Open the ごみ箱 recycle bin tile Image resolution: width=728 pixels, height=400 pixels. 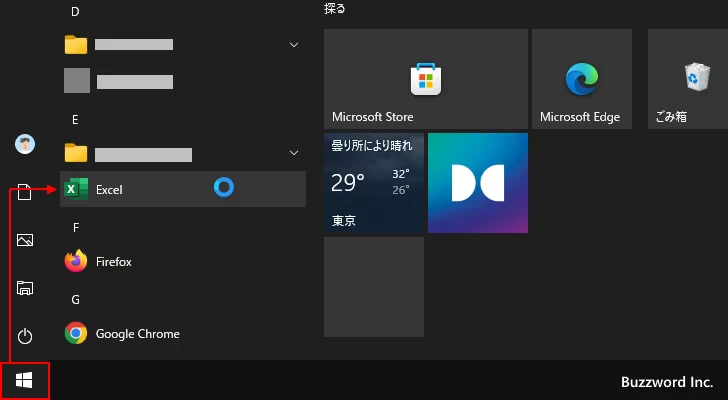[x=688, y=79]
